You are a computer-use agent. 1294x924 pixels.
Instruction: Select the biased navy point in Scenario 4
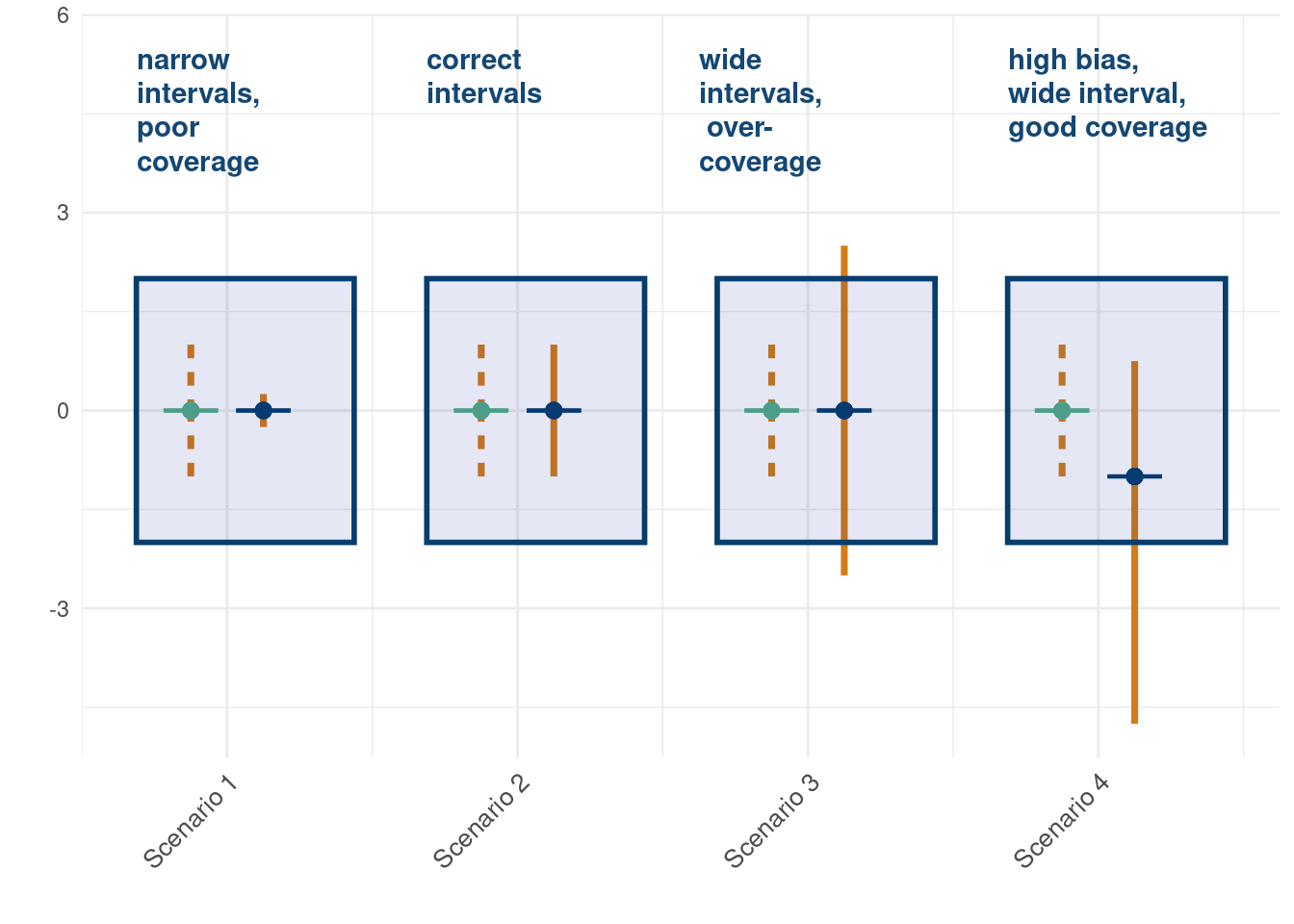(1134, 476)
